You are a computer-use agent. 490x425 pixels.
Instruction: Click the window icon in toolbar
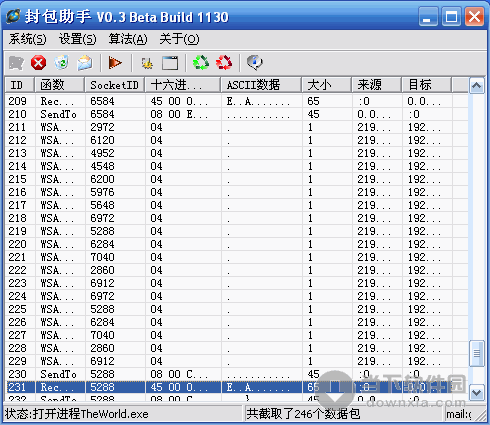pyautogui.click(x=170, y=63)
